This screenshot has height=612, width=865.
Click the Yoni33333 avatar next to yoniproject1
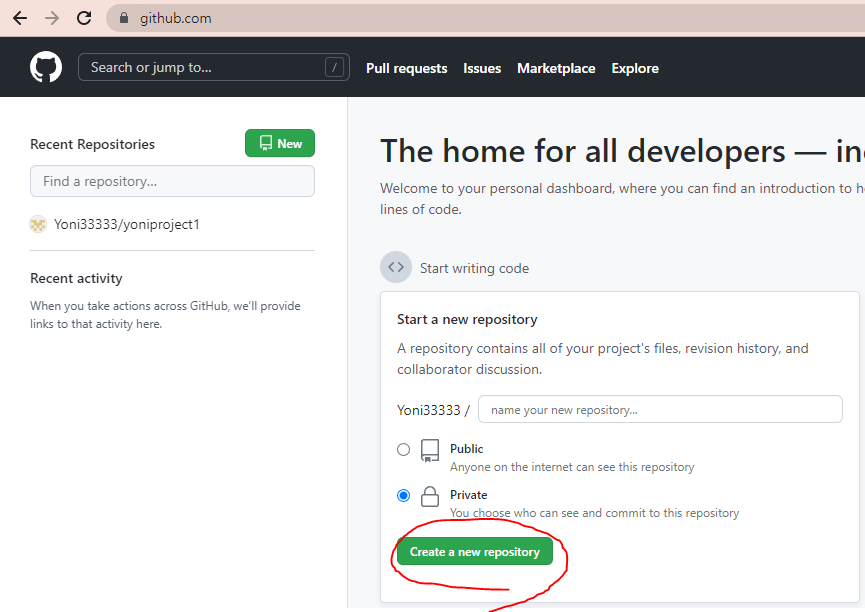pyautogui.click(x=38, y=225)
